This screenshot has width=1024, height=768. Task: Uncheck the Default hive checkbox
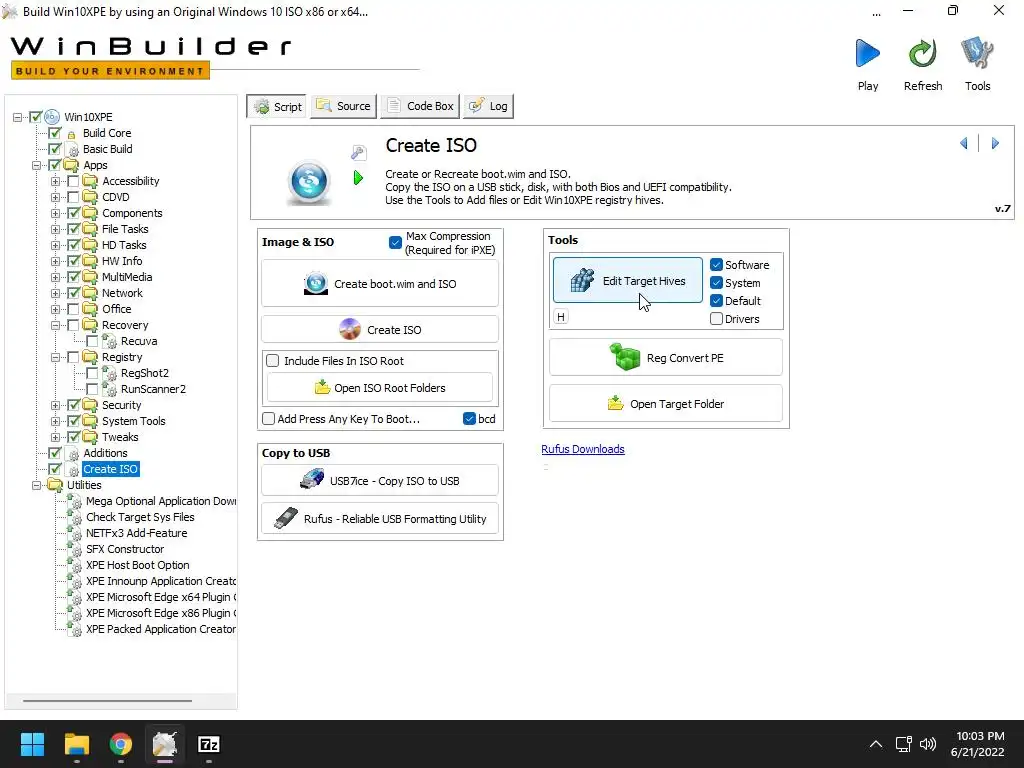(x=716, y=300)
